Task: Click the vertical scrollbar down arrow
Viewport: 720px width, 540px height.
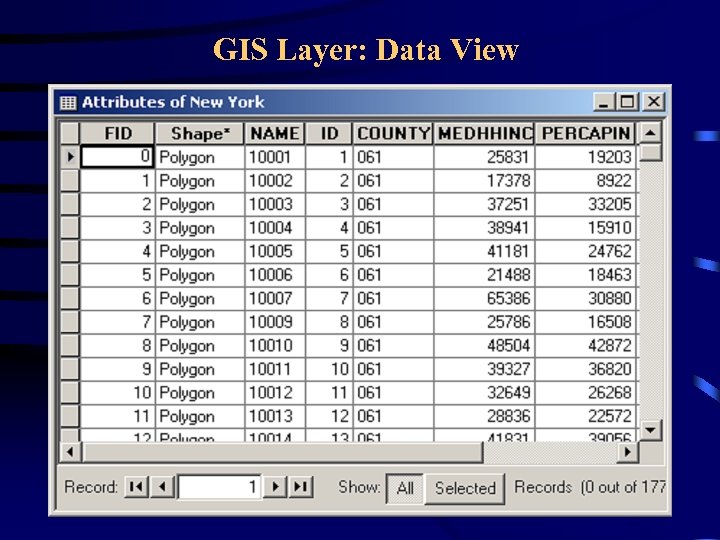Action: [650, 430]
